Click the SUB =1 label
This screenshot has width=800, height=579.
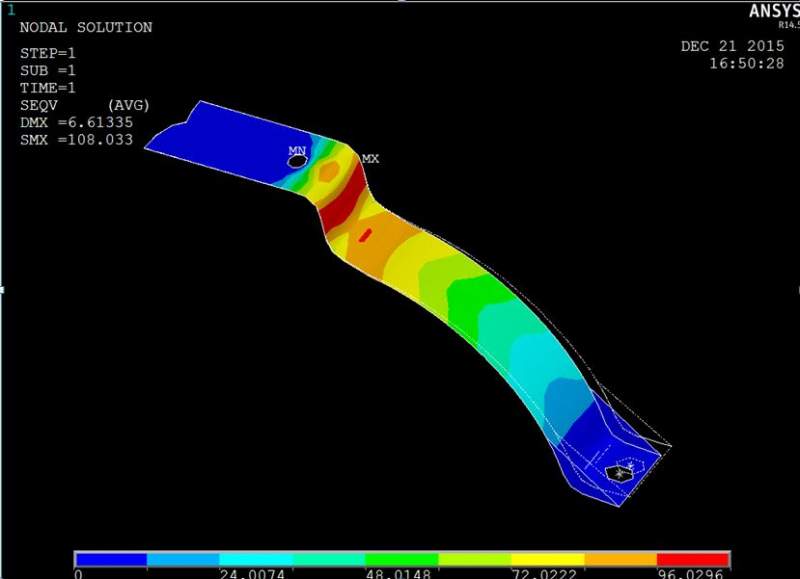[x=48, y=70]
